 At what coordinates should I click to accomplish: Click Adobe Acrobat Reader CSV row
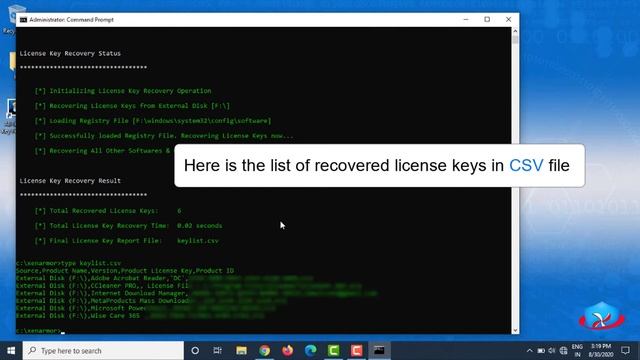click(x=164, y=278)
